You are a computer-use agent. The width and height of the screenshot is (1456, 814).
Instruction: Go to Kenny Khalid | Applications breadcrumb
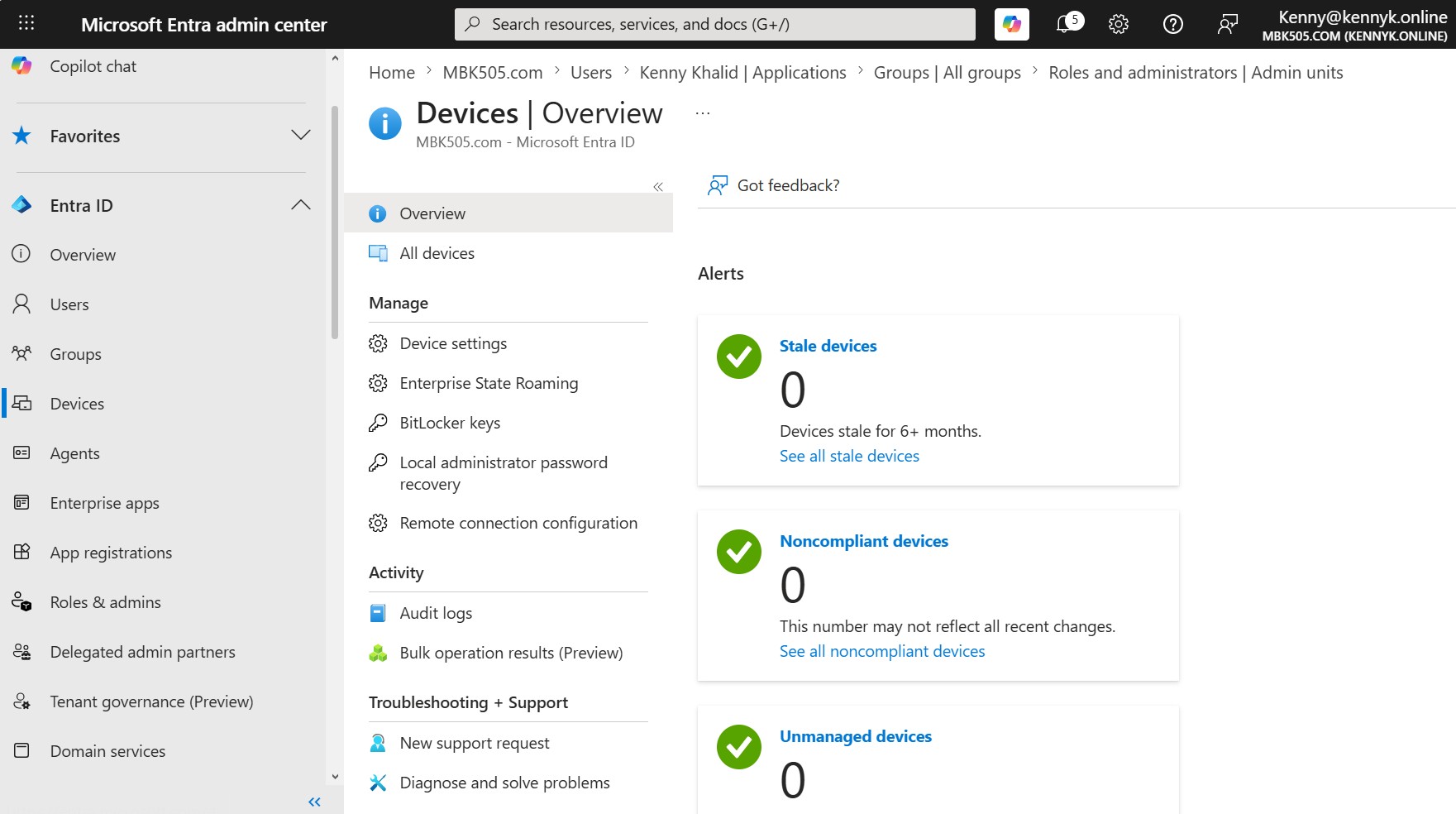click(x=742, y=73)
